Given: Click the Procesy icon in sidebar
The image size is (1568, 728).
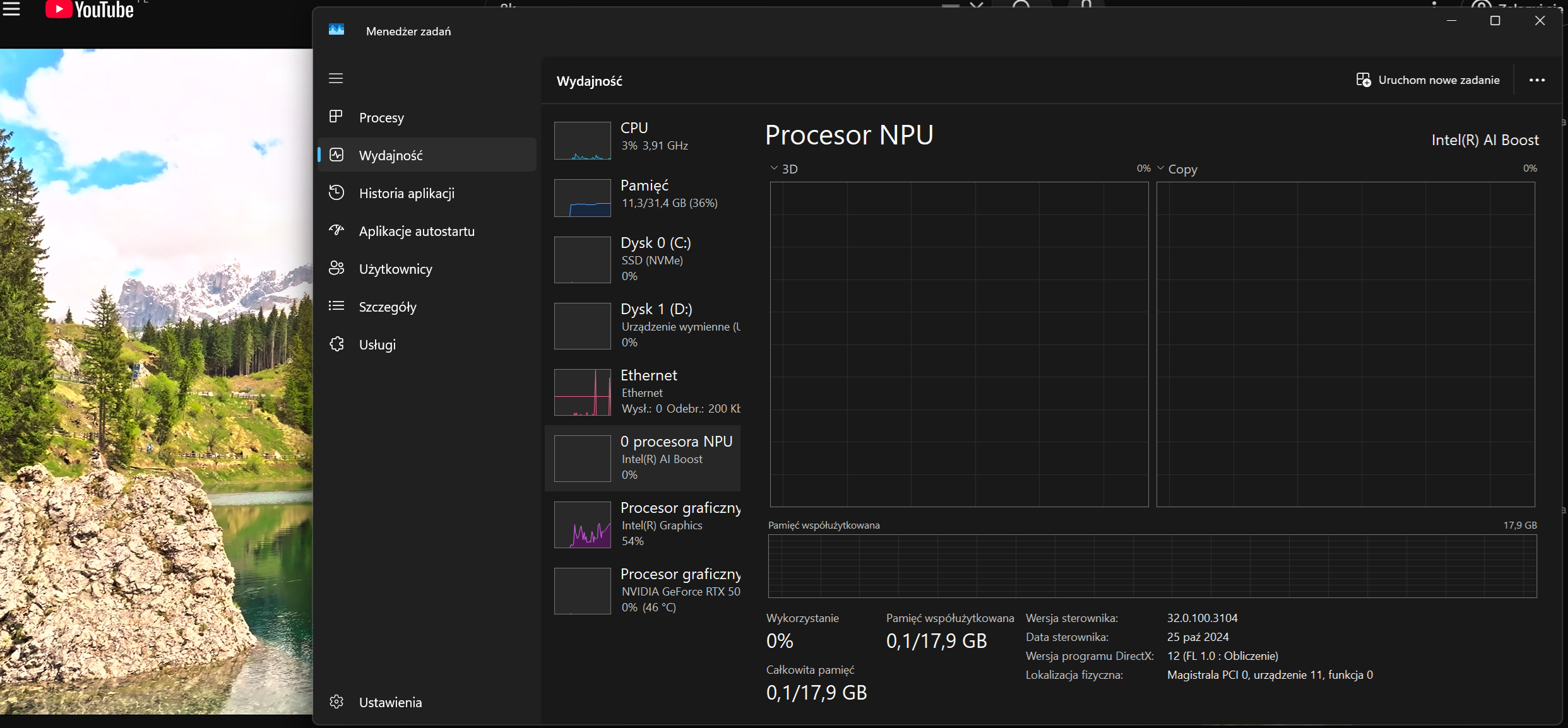Looking at the screenshot, I should click(336, 117).
